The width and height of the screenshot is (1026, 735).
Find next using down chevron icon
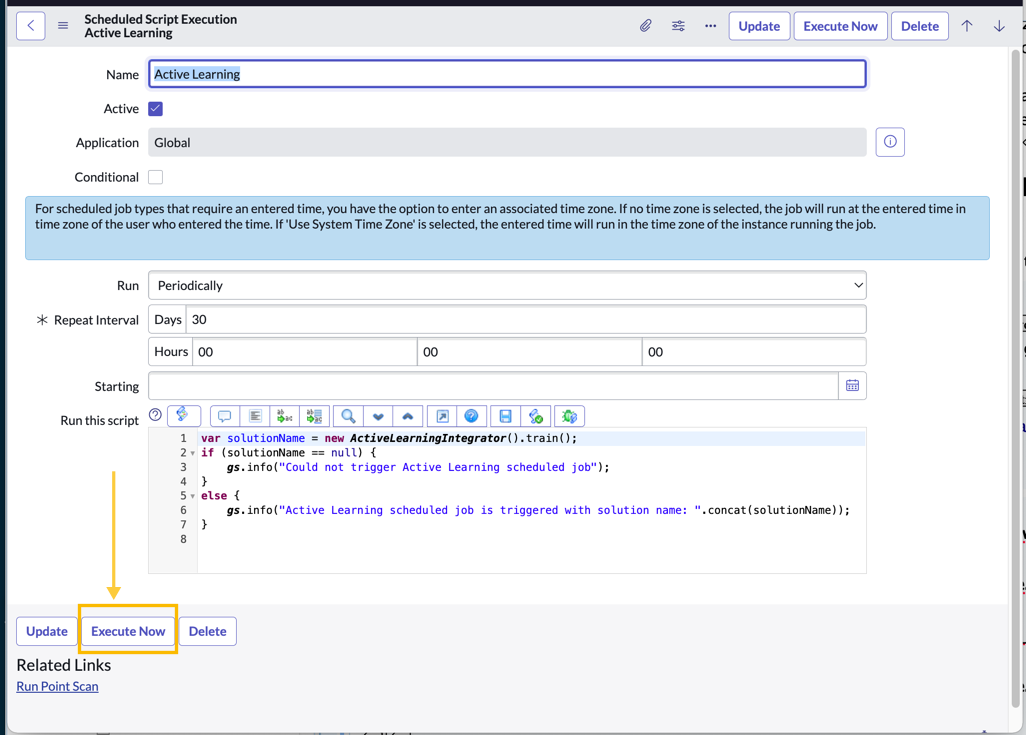pos(378,416)
